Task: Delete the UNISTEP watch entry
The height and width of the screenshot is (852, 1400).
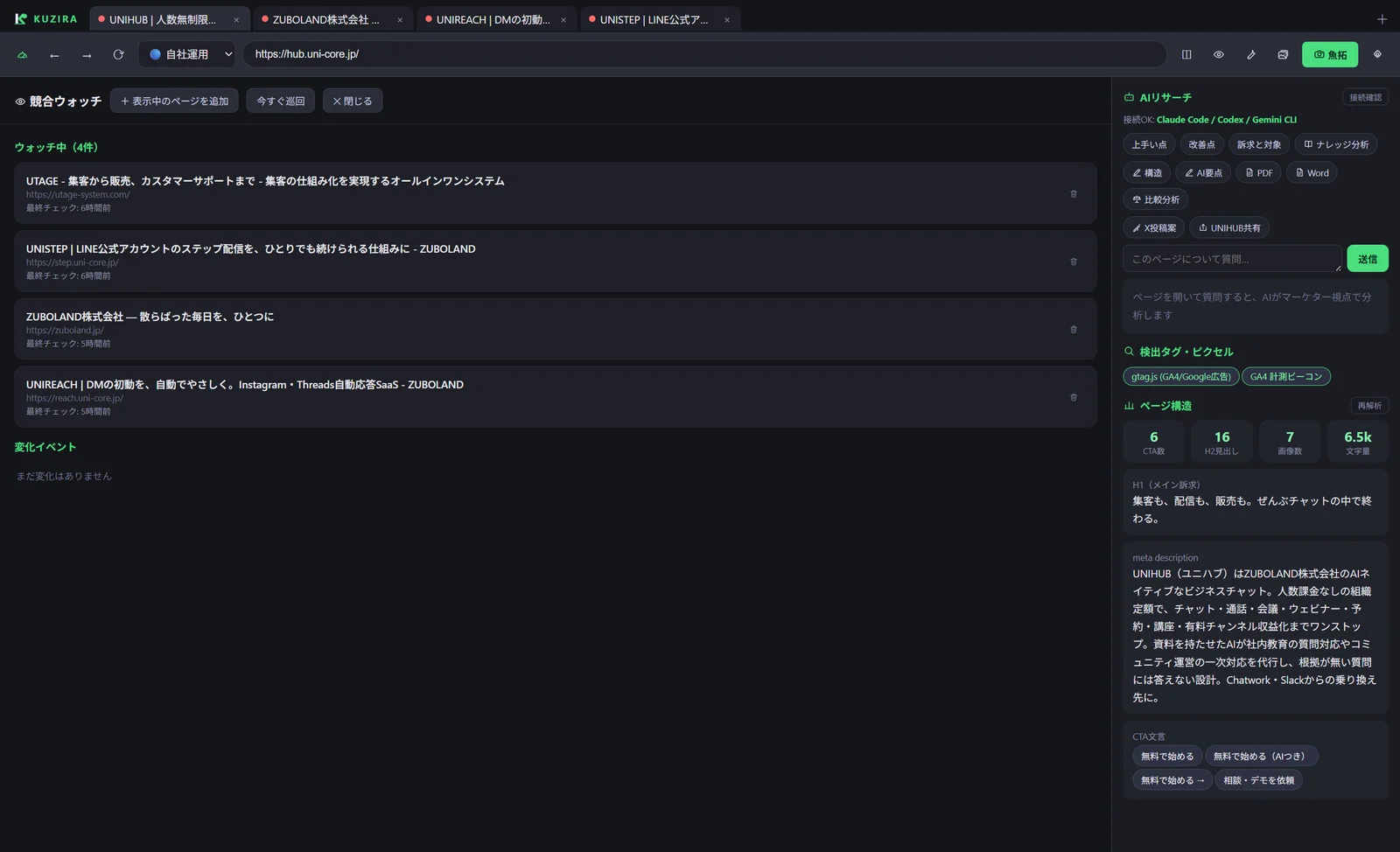Action: (1074, 262)
